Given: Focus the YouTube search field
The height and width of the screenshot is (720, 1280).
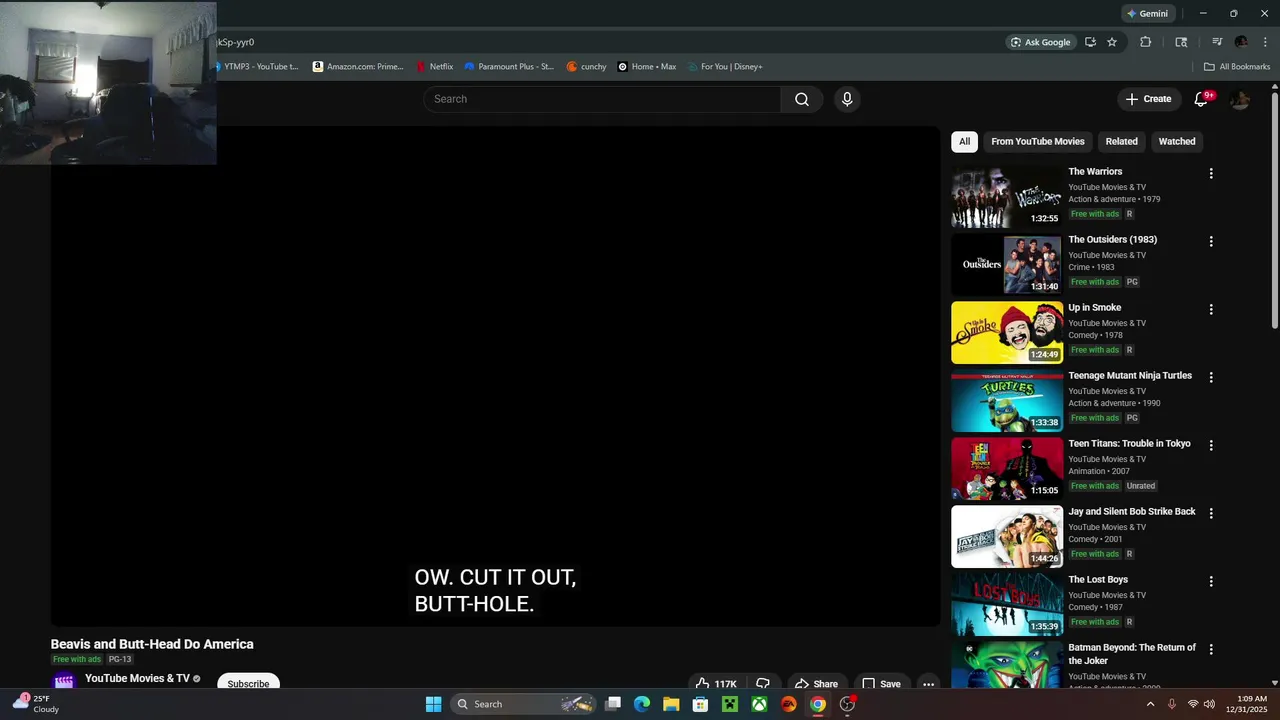Looking at the screenshot, I should click(602, 99).
